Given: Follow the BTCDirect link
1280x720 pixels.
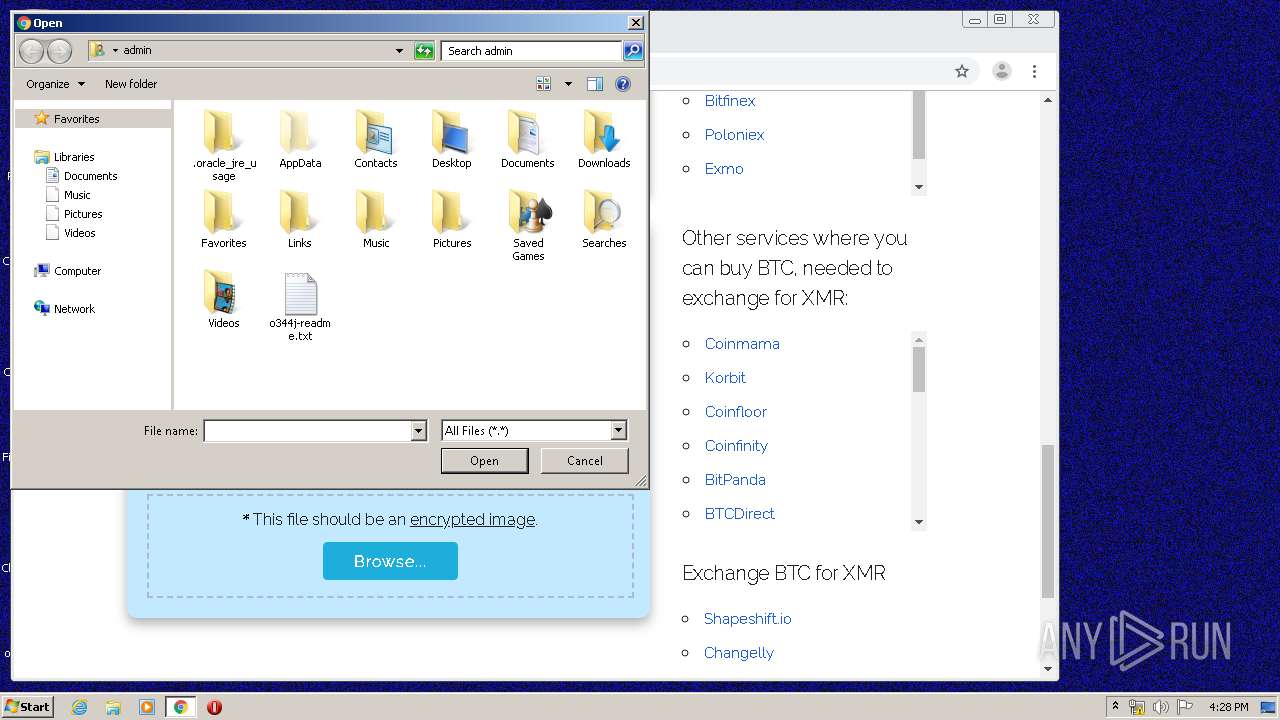Looking at the screenshot, I should [740, 514].
